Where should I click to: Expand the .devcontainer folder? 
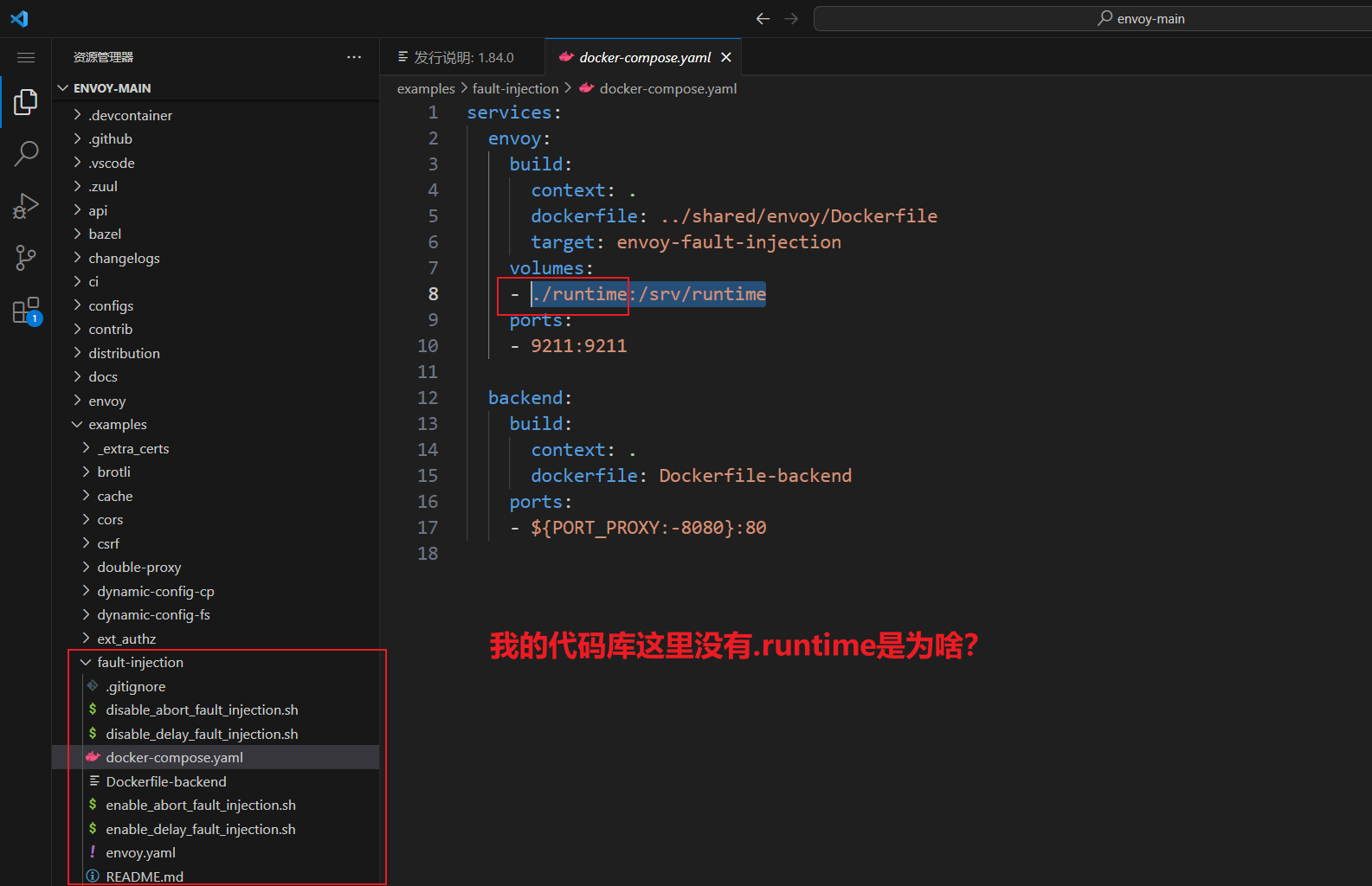pyautogui.click(x=216, y=115)
